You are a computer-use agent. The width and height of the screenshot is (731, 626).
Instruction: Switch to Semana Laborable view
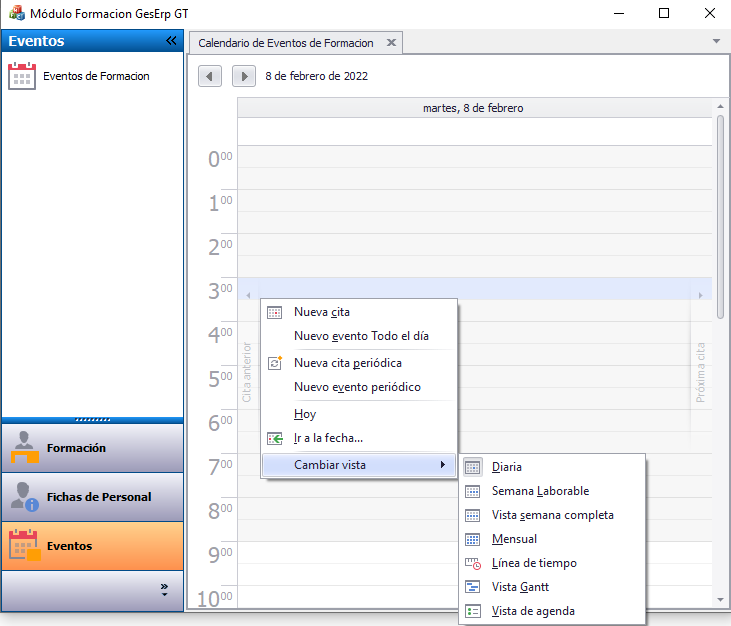(552, 491)
